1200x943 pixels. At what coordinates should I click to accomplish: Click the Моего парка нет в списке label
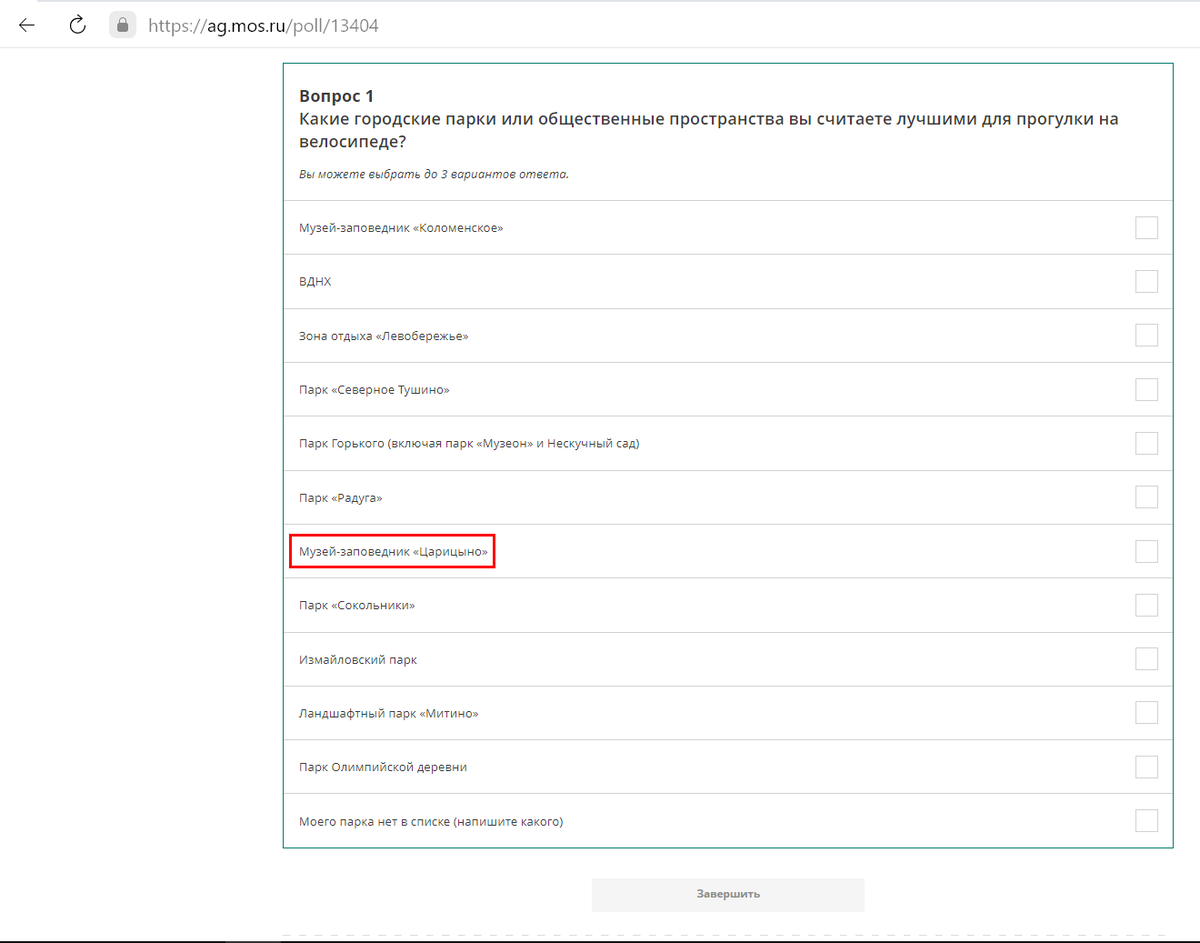431,822
